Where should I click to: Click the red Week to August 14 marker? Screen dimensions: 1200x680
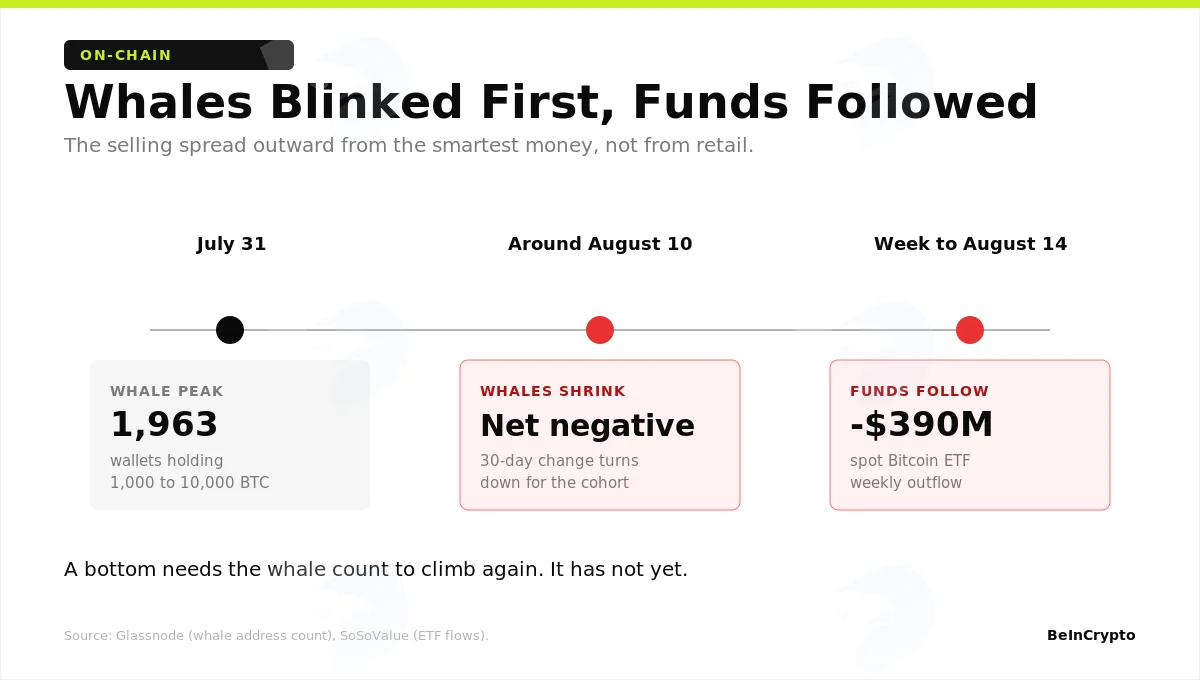970,330
